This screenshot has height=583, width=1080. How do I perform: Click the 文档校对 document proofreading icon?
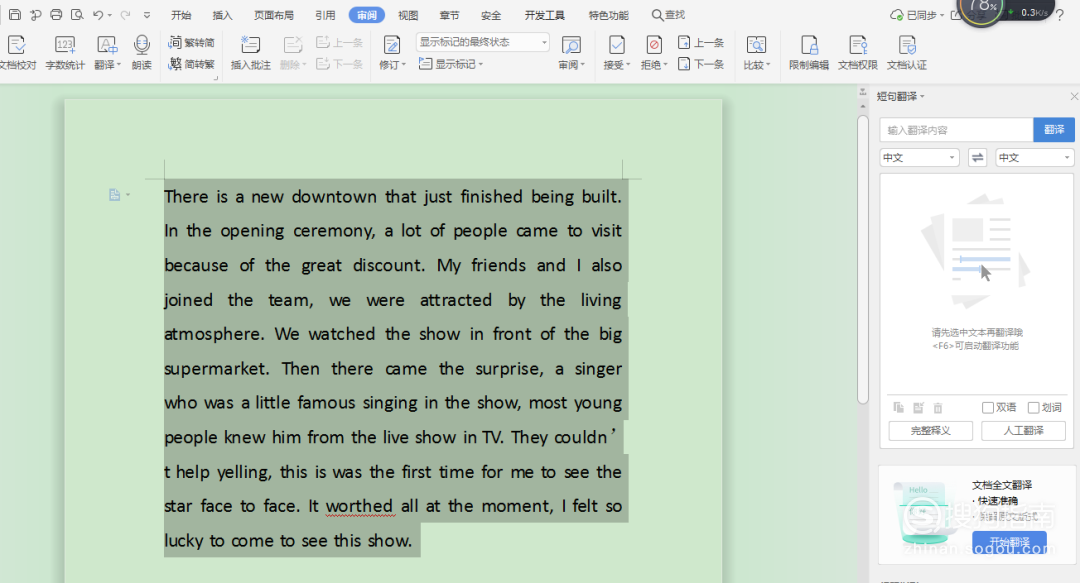point(16,46)
